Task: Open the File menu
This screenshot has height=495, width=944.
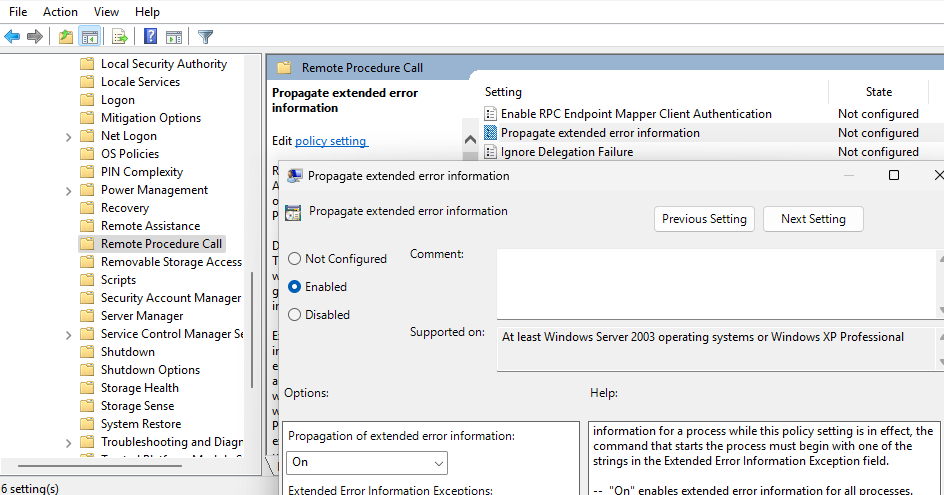Action: tap(18, 11)
